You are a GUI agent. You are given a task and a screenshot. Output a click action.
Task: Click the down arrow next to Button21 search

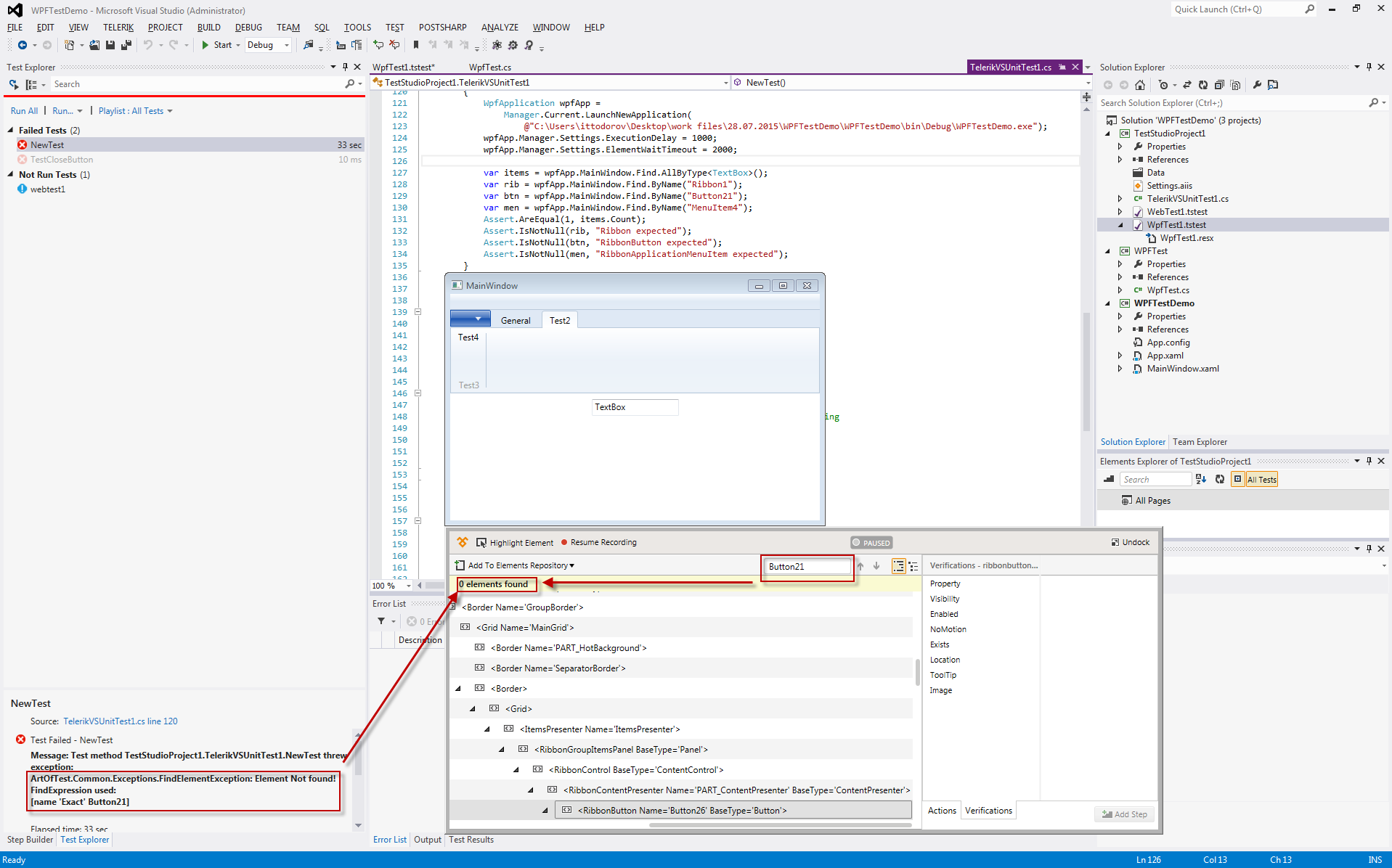click(876, 566)
